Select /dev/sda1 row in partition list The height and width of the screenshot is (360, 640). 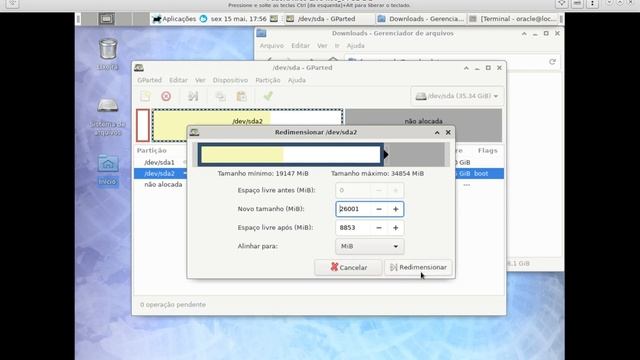(x=159, y=162)
